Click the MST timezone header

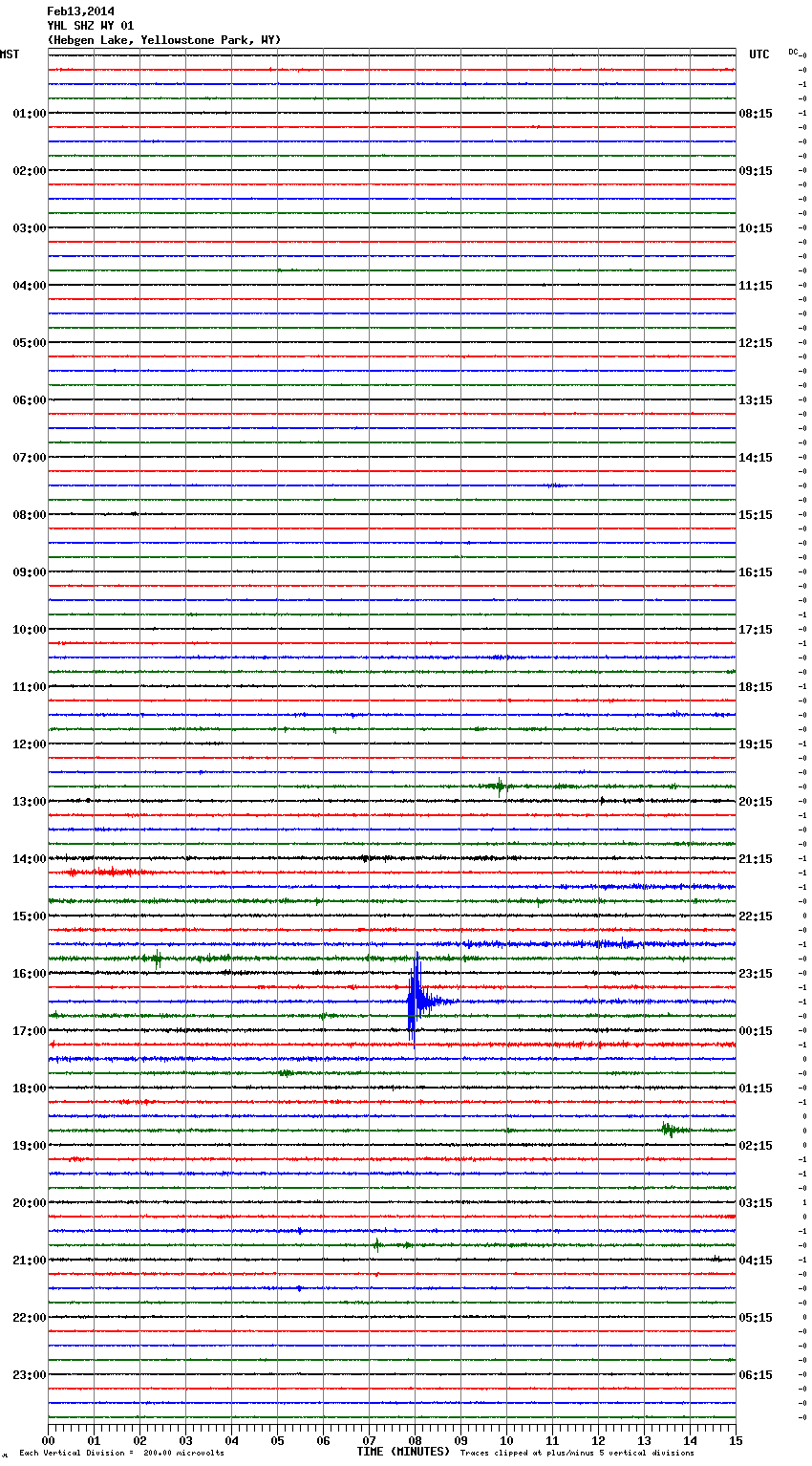(x=10, y=54)
